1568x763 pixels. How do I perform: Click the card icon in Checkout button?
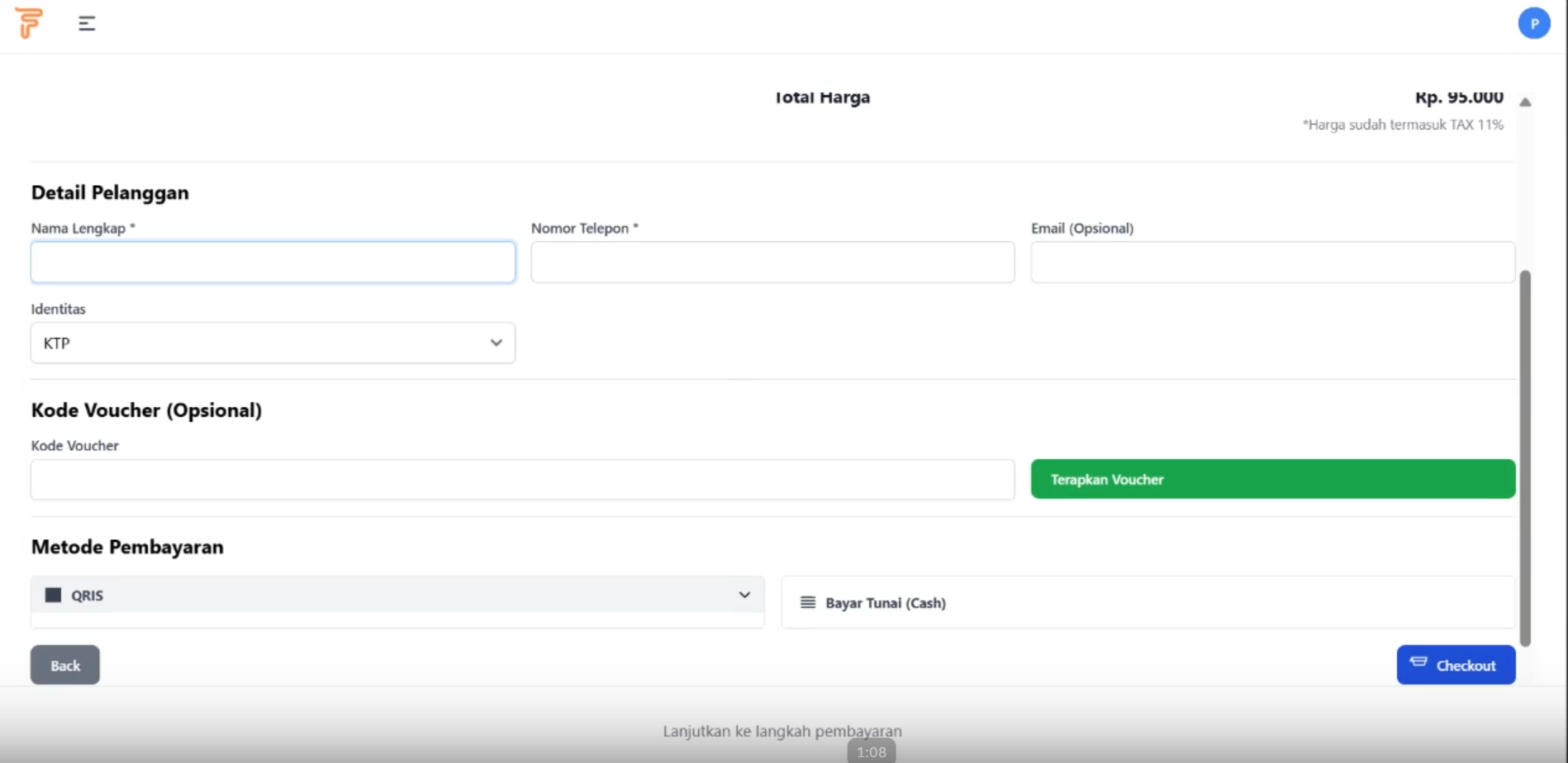1418,662
